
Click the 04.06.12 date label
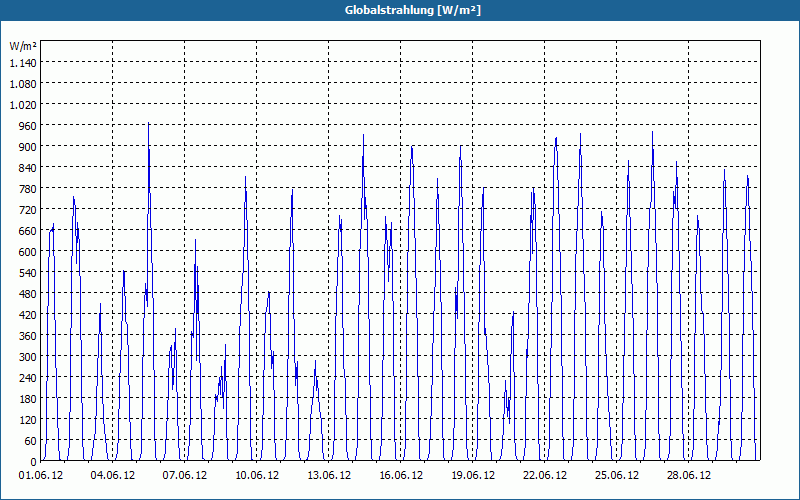click(x=113, y=476)
